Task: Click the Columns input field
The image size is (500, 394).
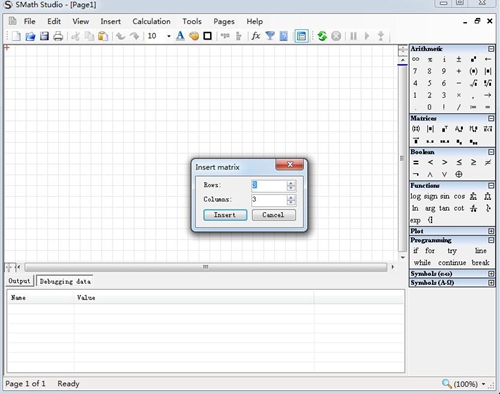Action: tap(269, 200)
